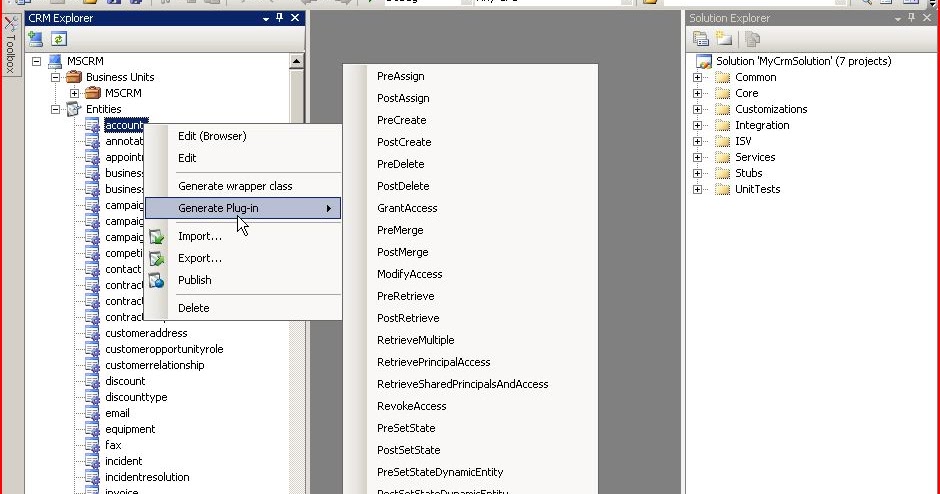The image size is (940, 494).
Task: Select PreDelete plug-in event
Action: click(x=400, y=164)
